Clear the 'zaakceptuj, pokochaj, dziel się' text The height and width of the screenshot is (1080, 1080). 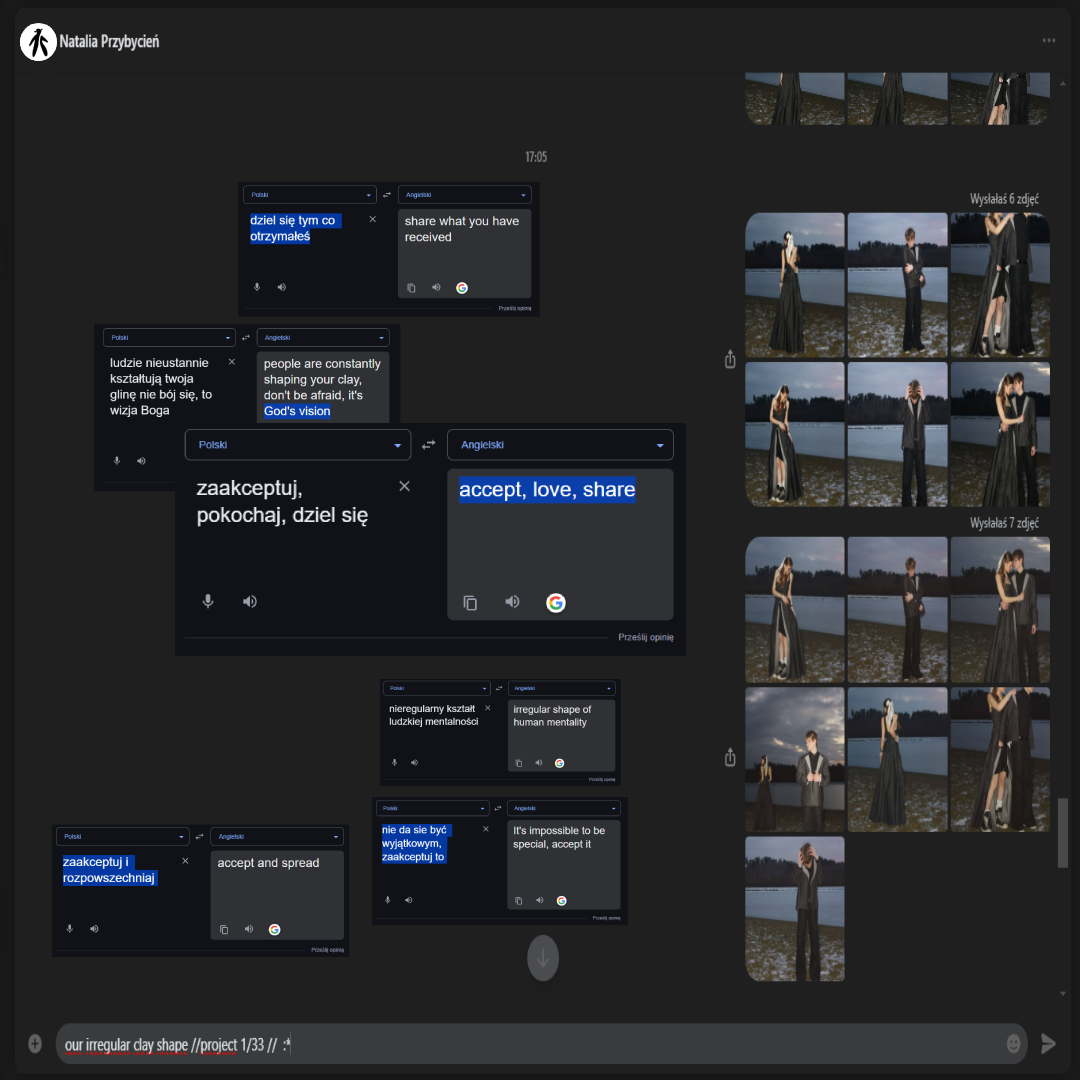pyautogui.click(x=404, y=486)
